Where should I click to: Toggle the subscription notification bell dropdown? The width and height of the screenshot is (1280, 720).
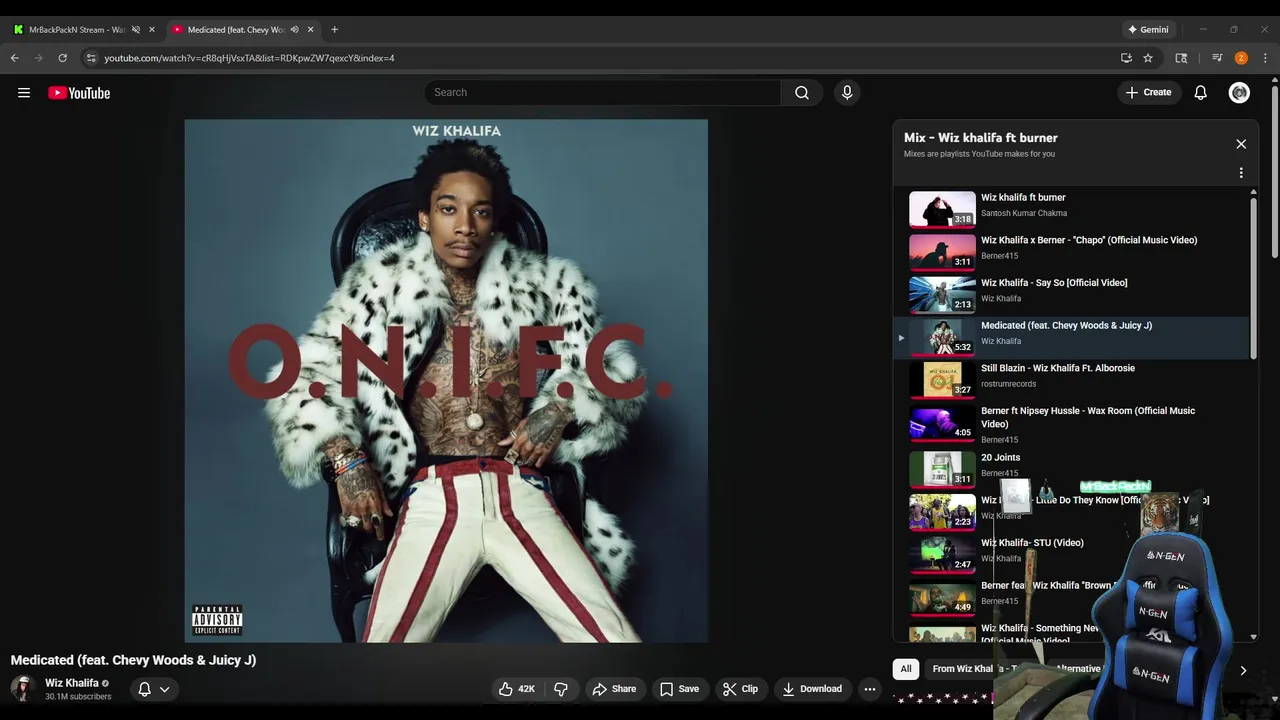pos(153,689)
